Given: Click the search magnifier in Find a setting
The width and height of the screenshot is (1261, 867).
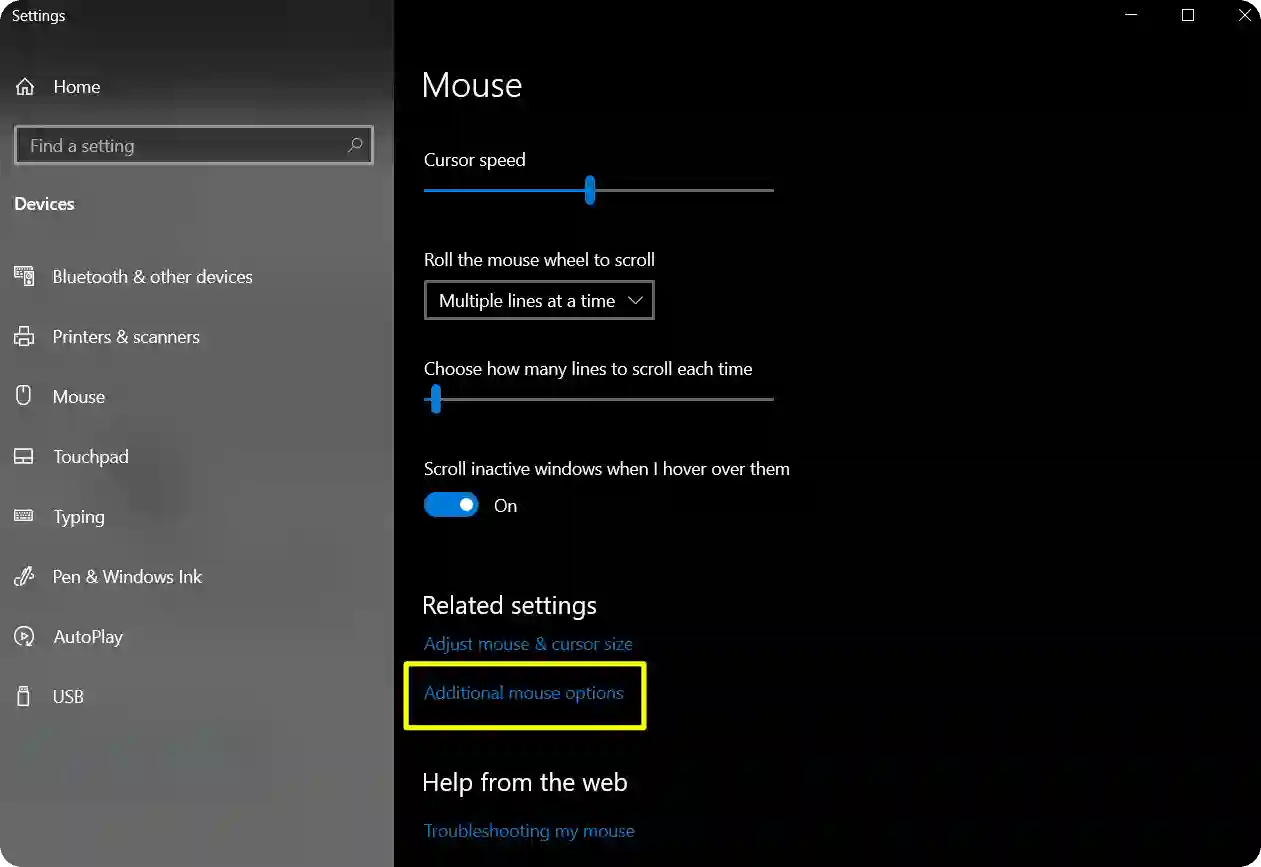Looking at the screenshot, I should click(x=355, y=145).
